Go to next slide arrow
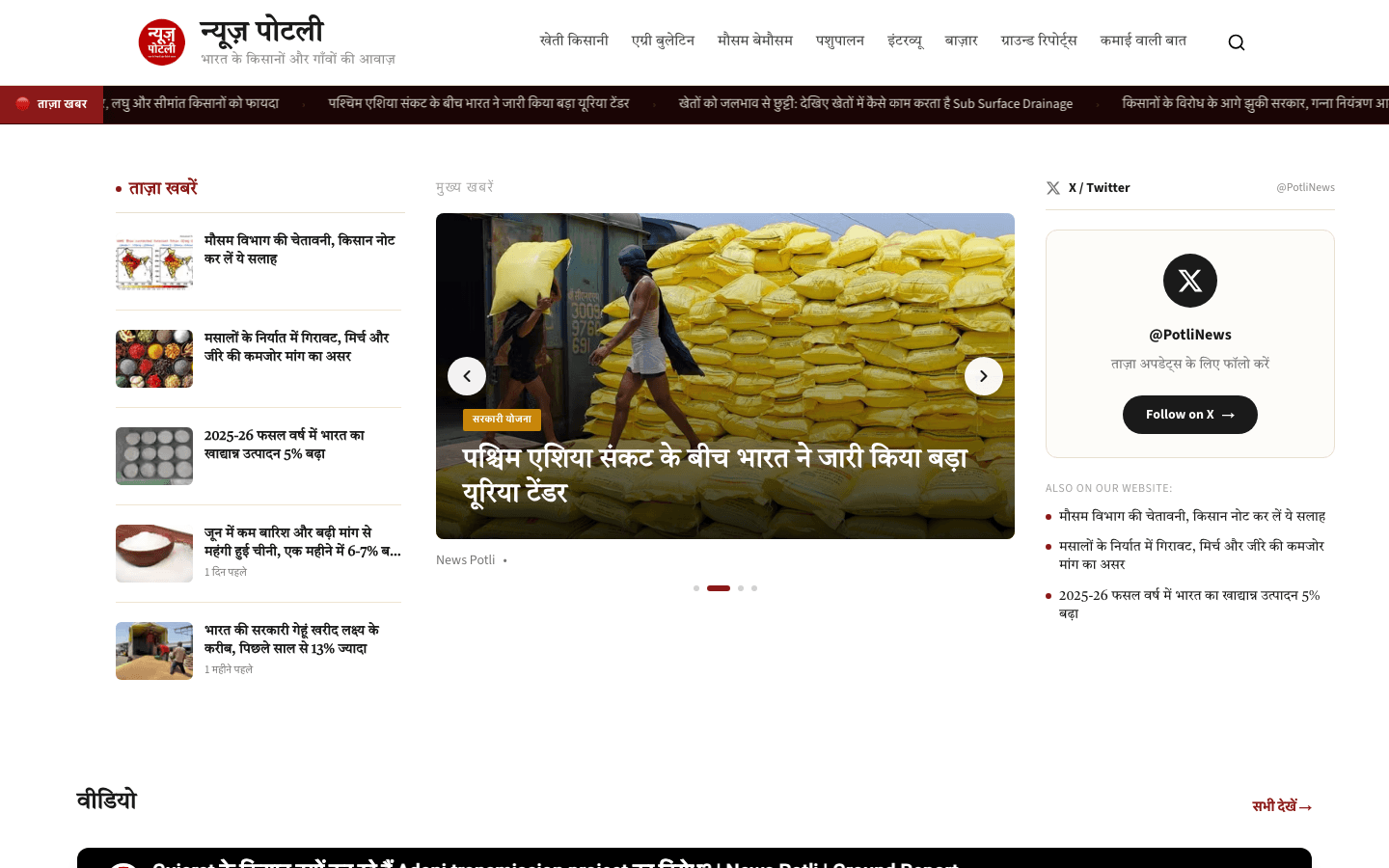Screen dimensions: 1389x868 984,376
